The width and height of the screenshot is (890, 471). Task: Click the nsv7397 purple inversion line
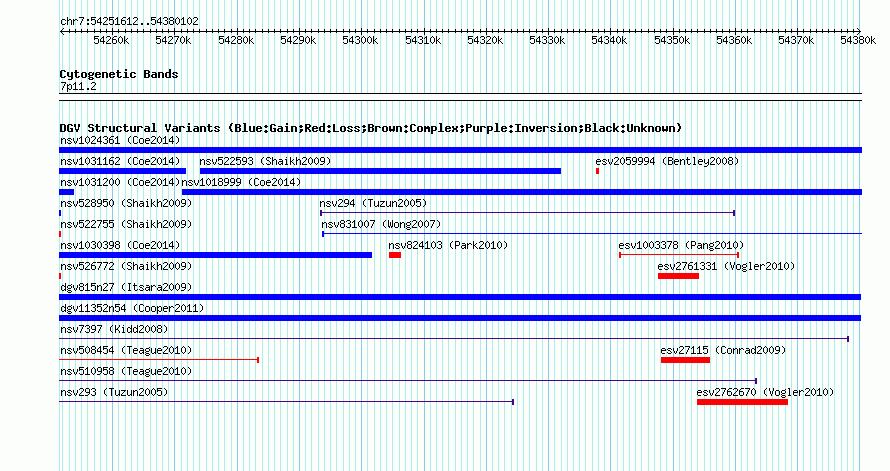click(454, 339)
